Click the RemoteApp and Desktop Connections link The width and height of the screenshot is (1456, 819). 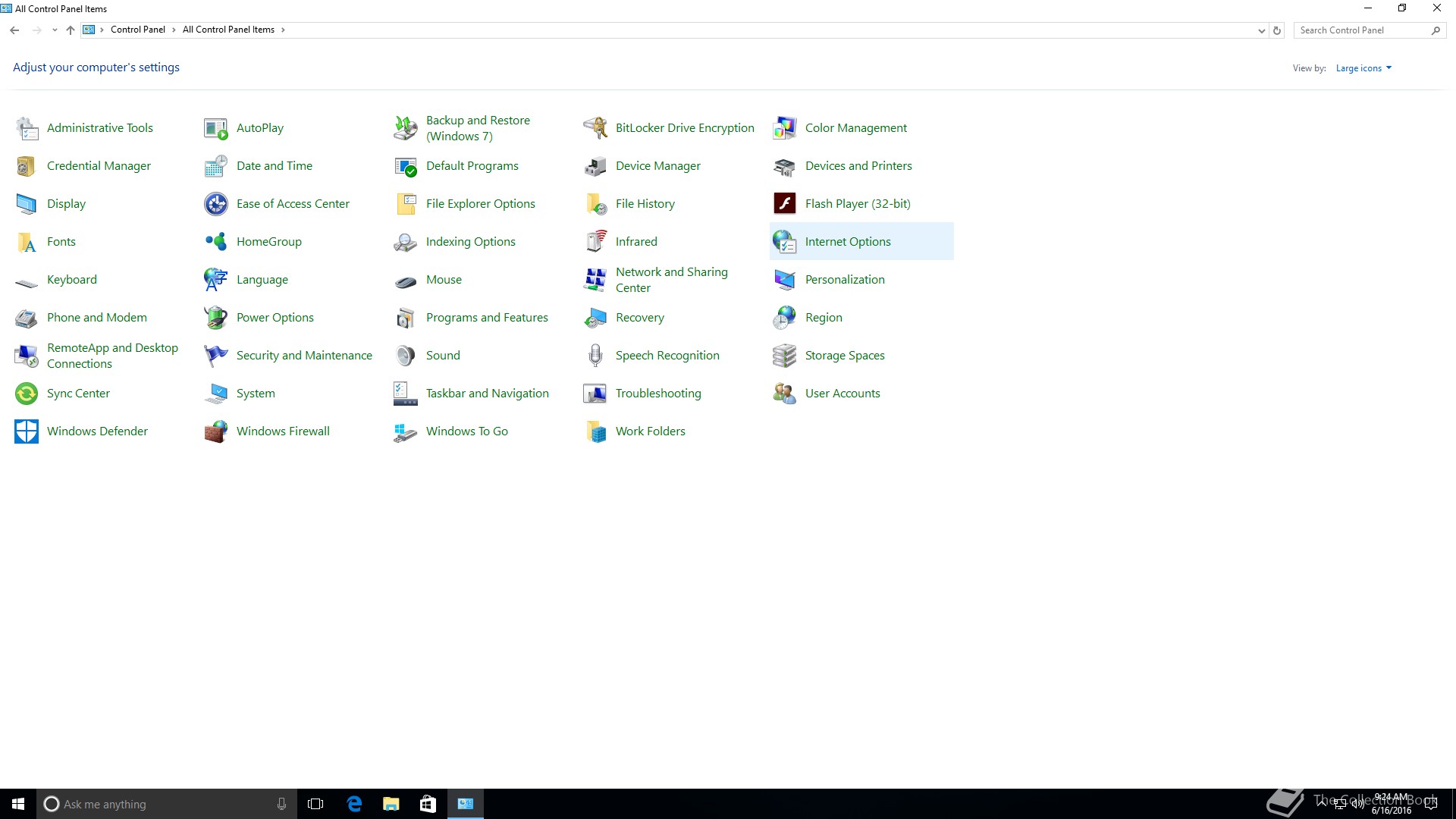(112, 356)
